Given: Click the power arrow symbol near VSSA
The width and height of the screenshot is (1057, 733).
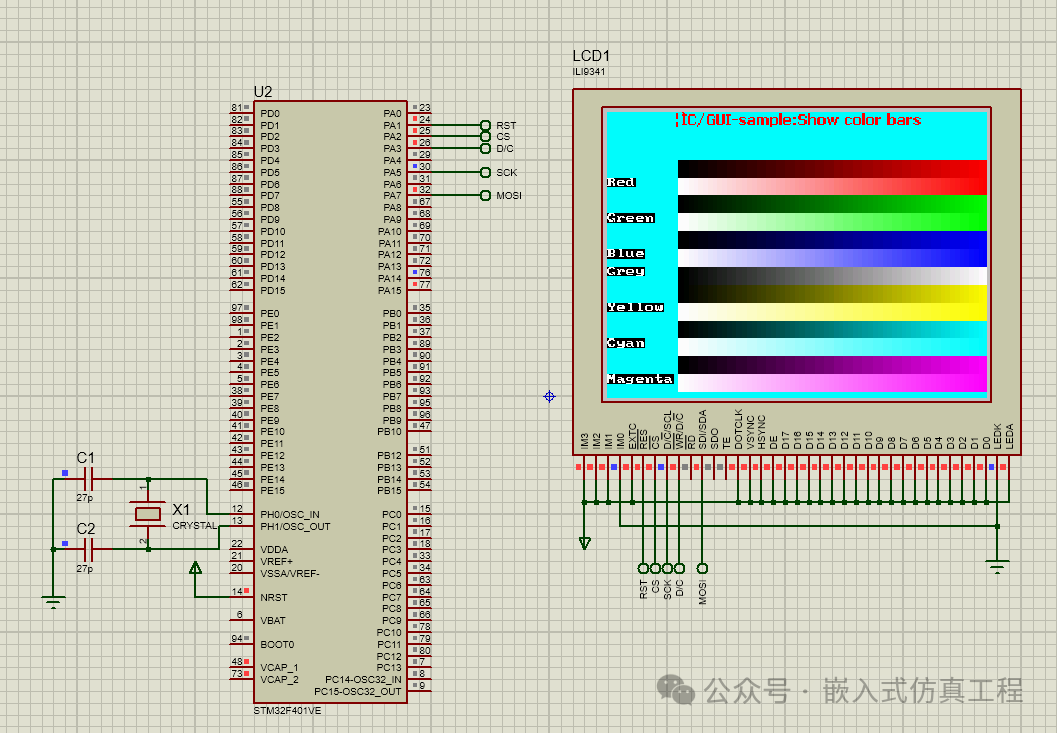Looking at the screenshot, I should (x=196, y=566).
